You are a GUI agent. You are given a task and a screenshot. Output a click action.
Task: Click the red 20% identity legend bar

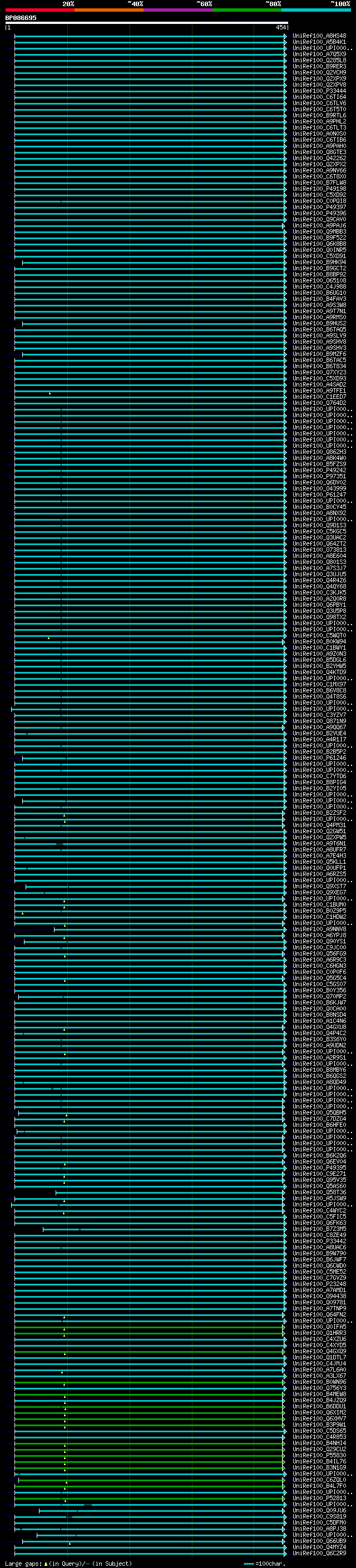pos(40,10)
